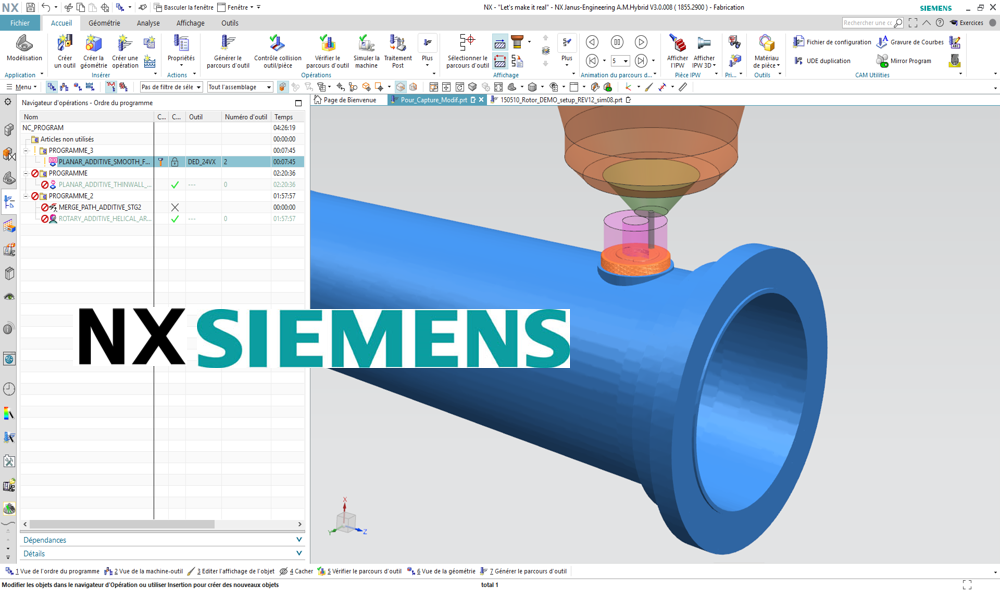Click the help question mark icon

click(939, 22)
